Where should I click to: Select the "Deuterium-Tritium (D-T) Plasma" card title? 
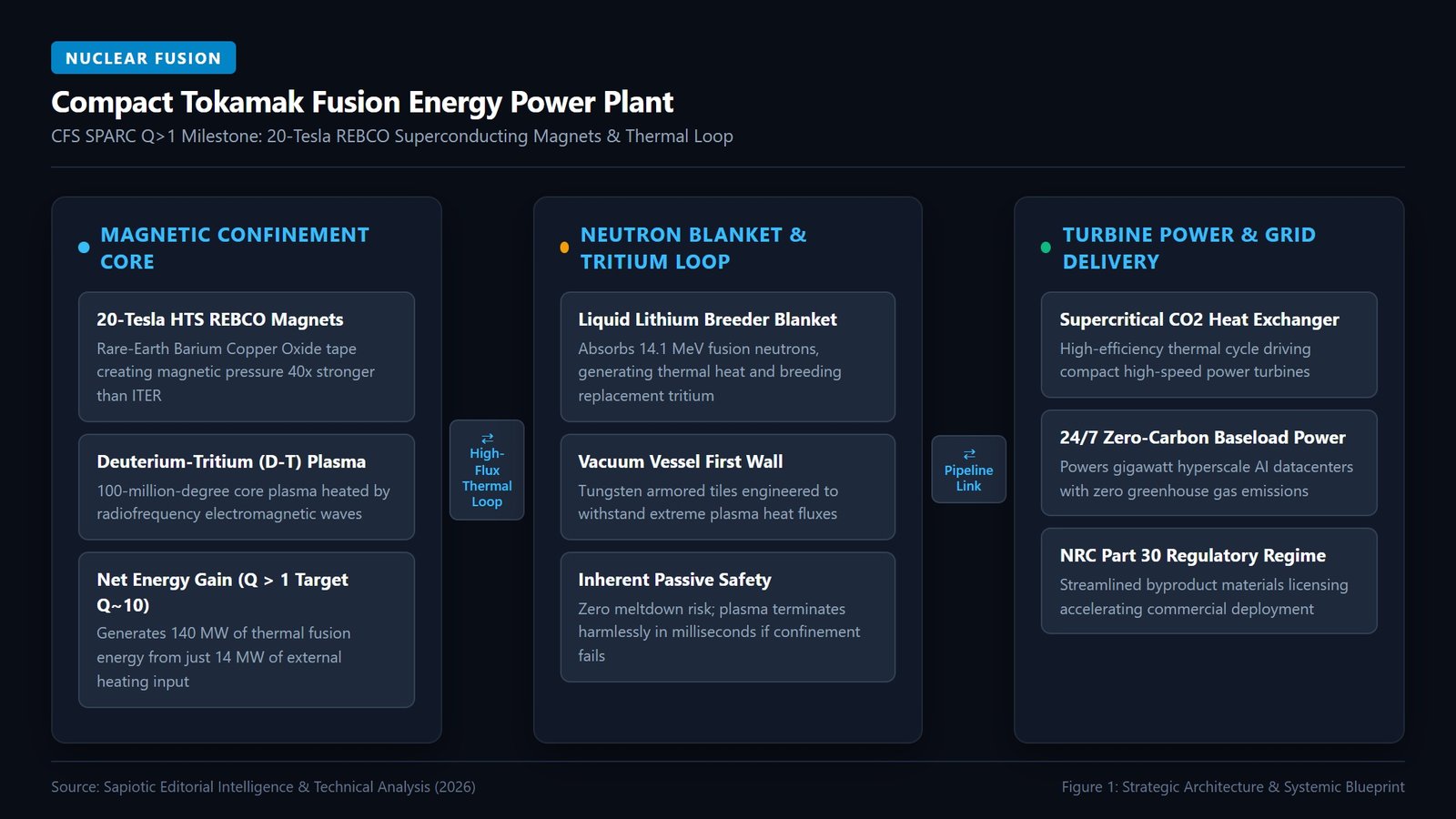[x=231, y=461]
